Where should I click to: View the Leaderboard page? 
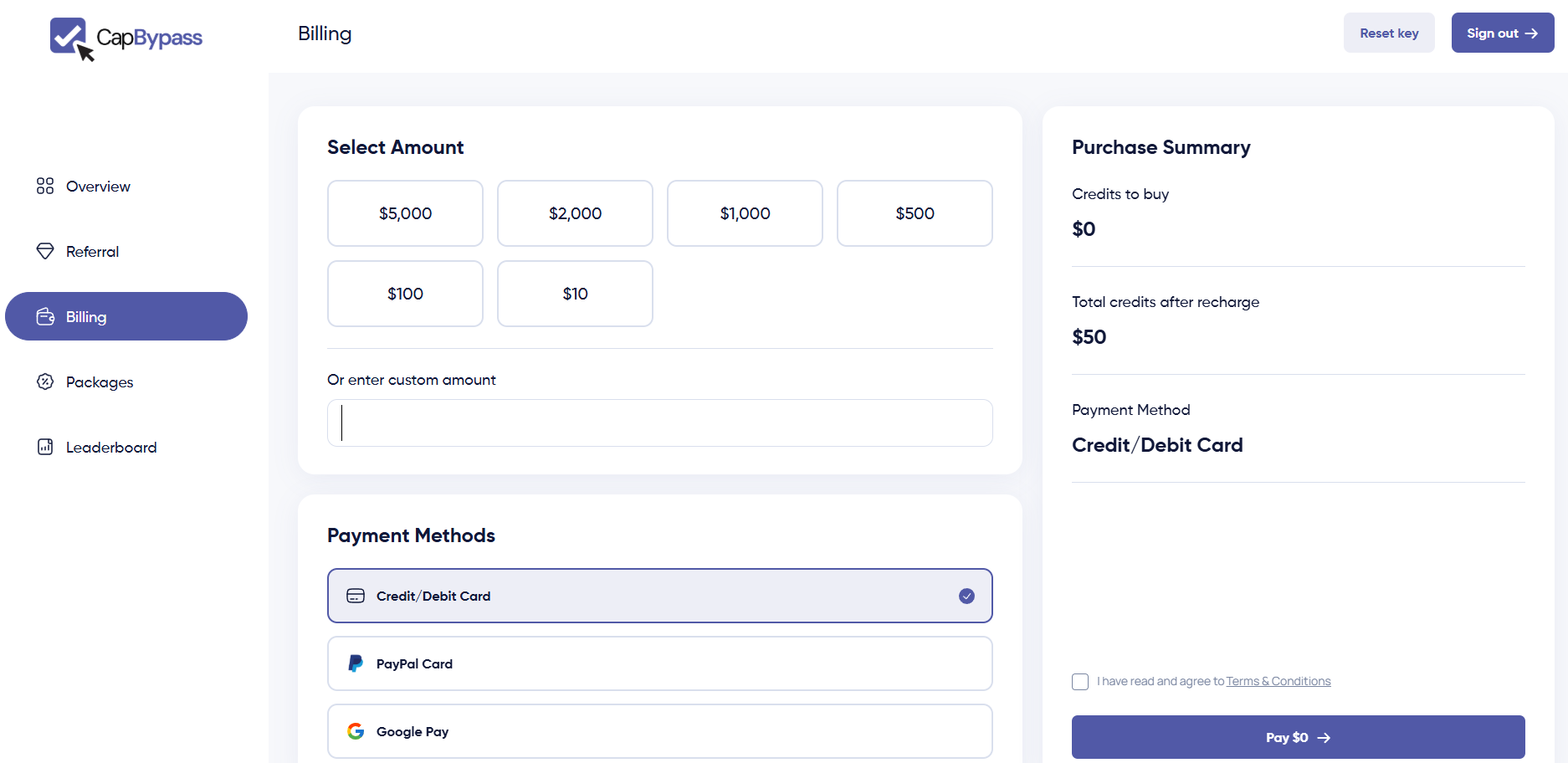click(126, 447)
